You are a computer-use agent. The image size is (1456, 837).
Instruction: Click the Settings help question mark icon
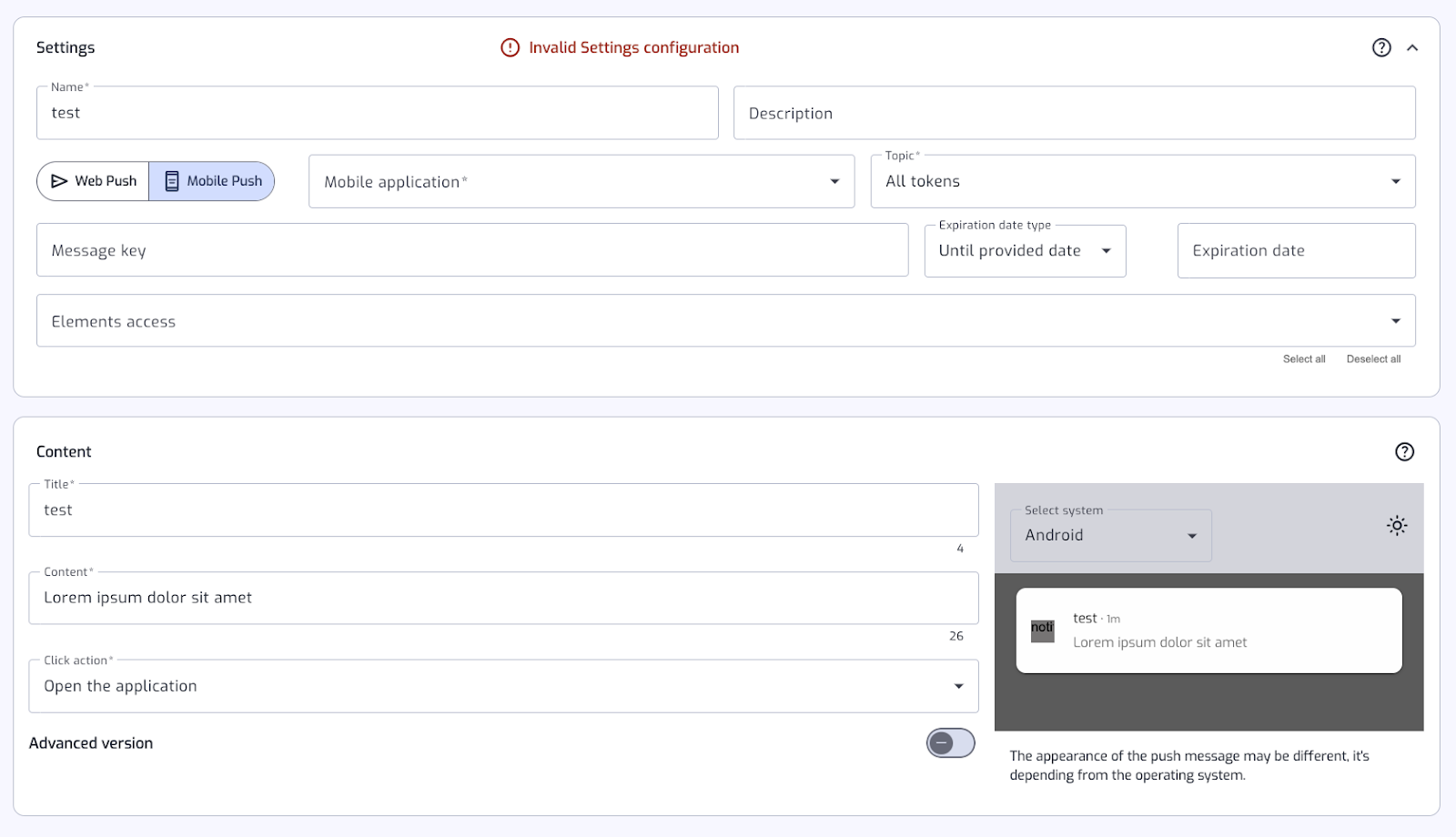pos(1381,47)
